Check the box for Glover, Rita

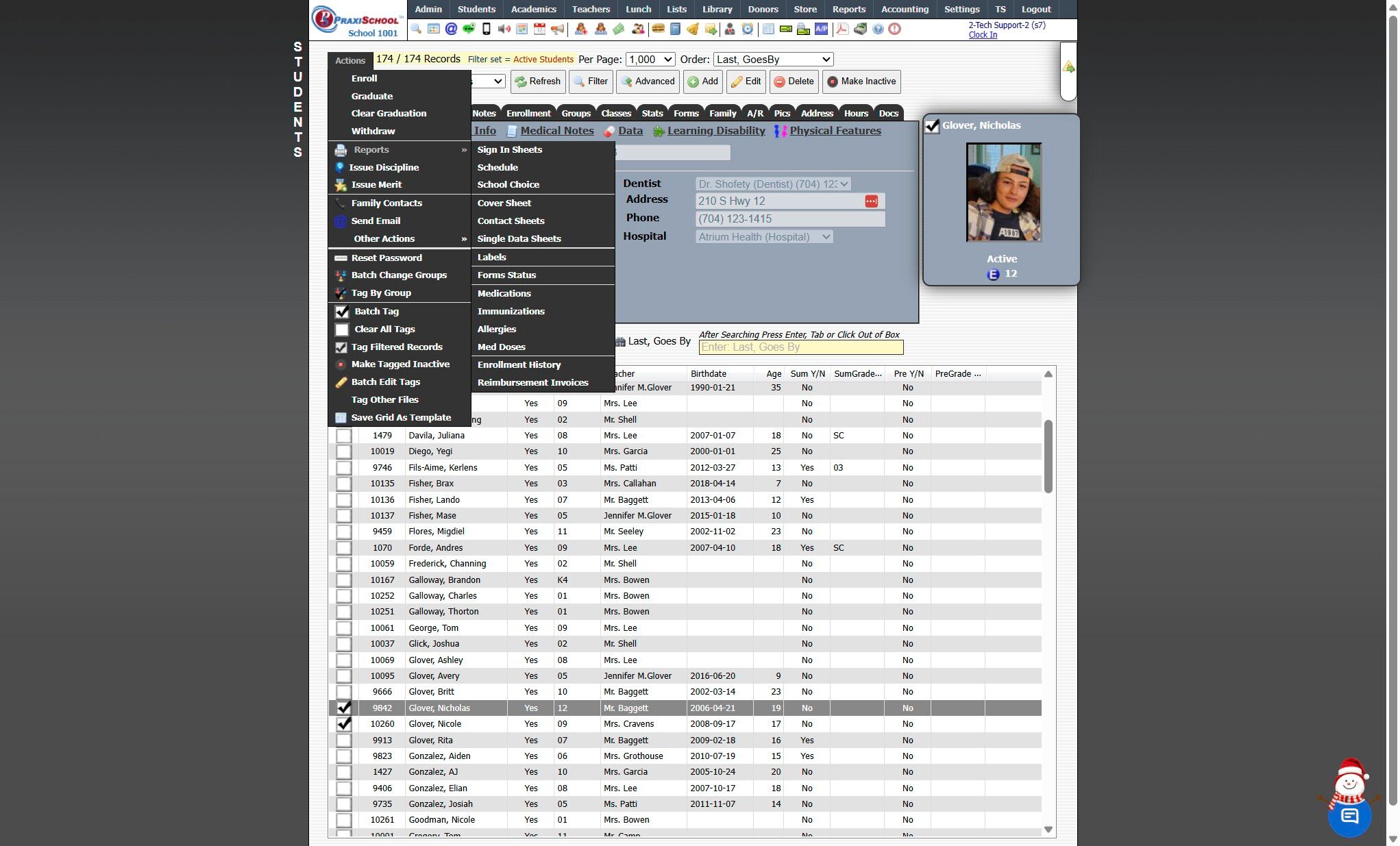(x=344, y=741)
